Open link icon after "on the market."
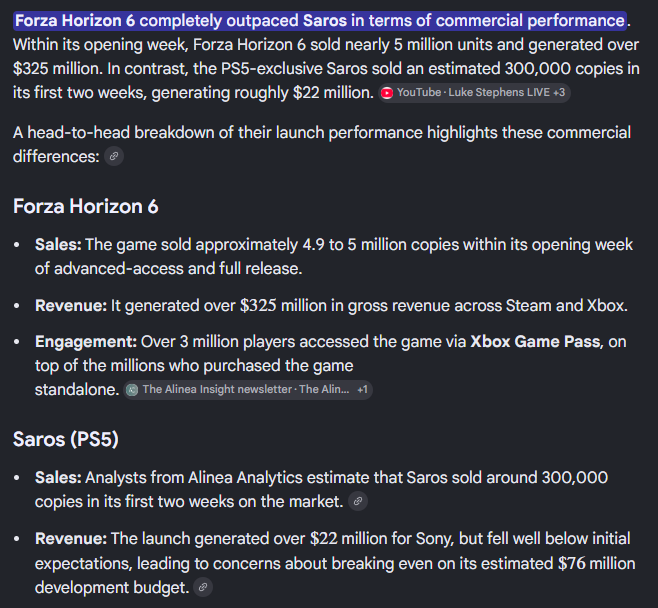The width and height of the screenshot is (658, 608). (x=358, y=501)
